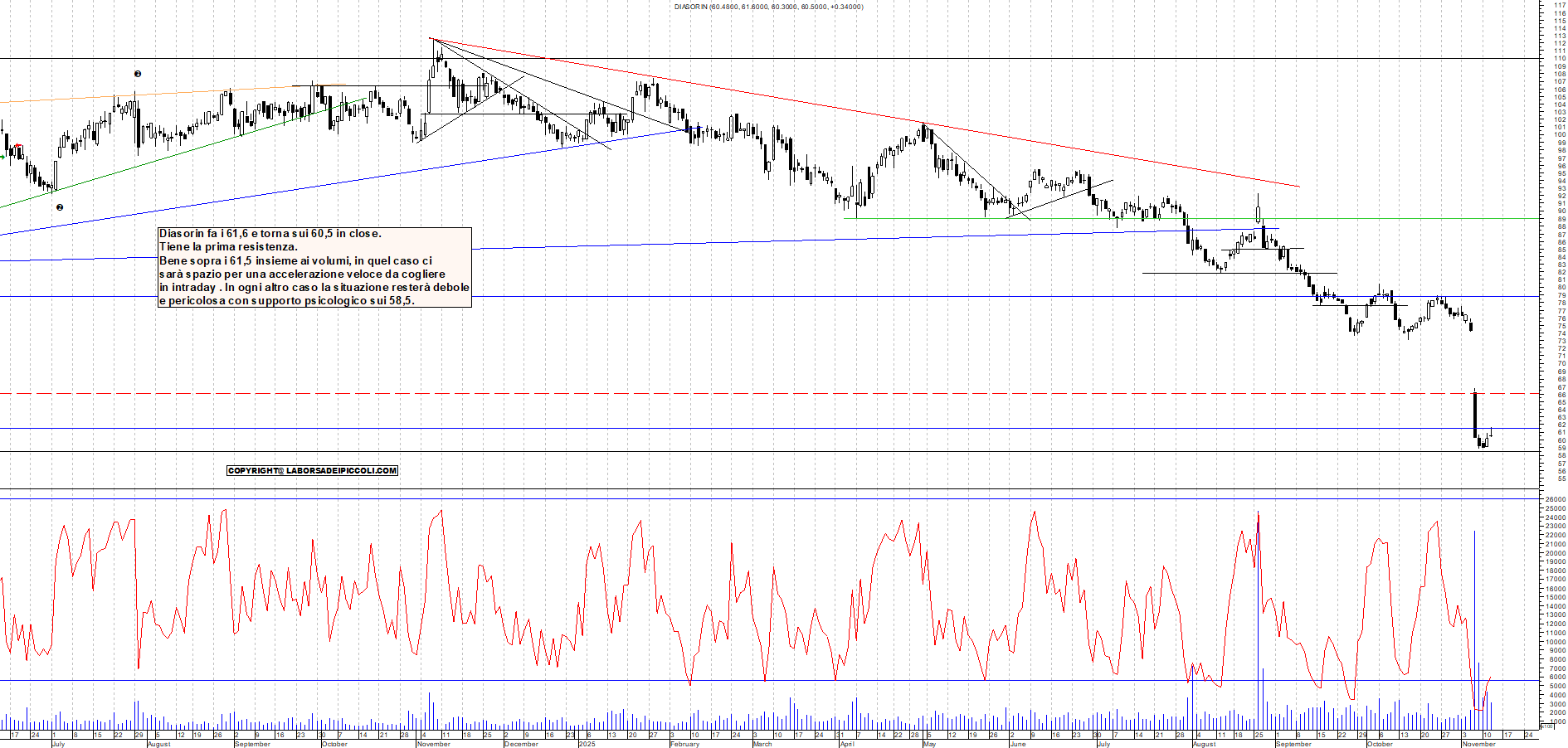Select the red left-arrow signal marker
Screen dimensions: 1568x748
point(17,145)
